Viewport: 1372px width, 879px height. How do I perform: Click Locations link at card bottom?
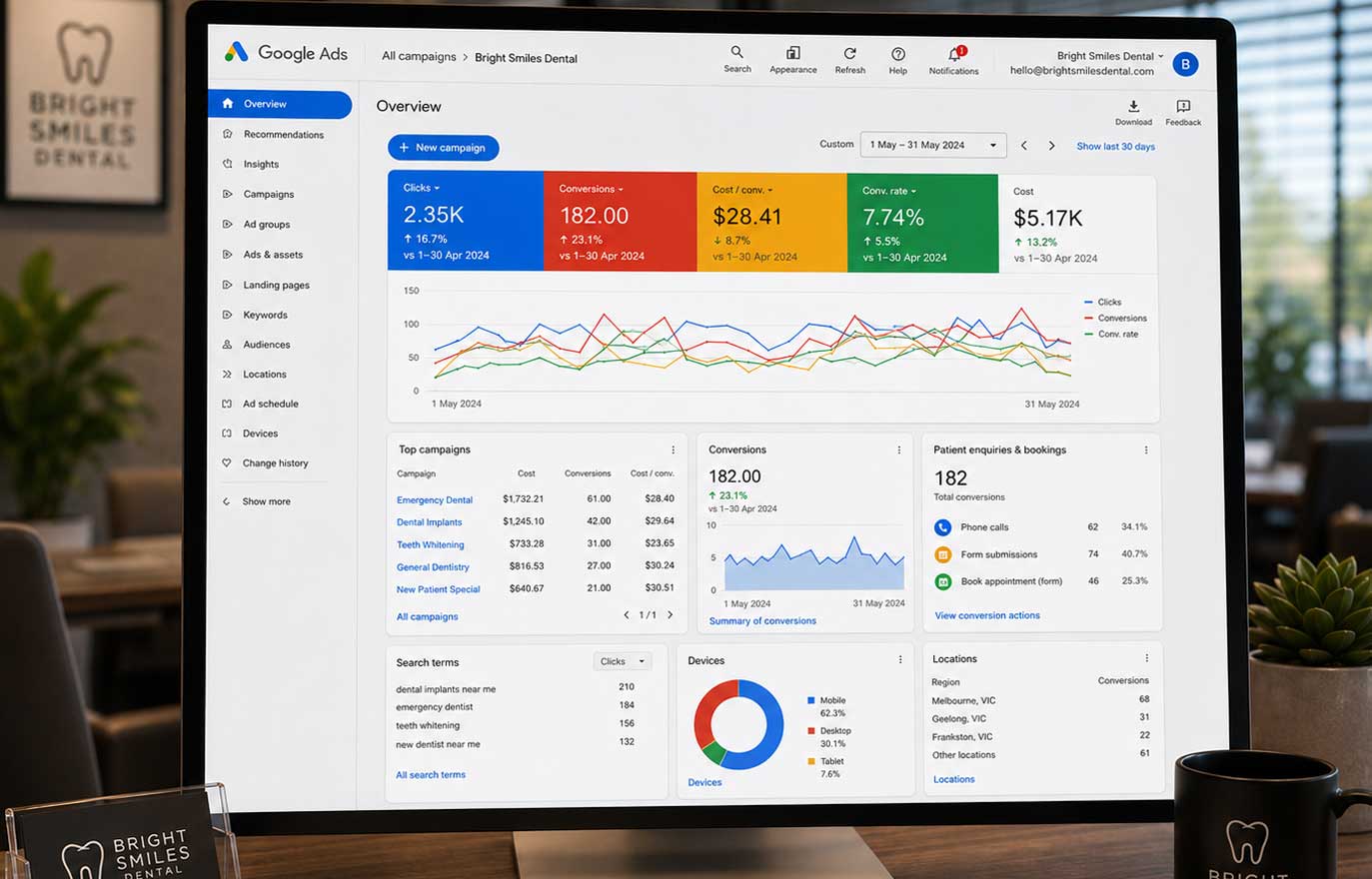(954, 779)
